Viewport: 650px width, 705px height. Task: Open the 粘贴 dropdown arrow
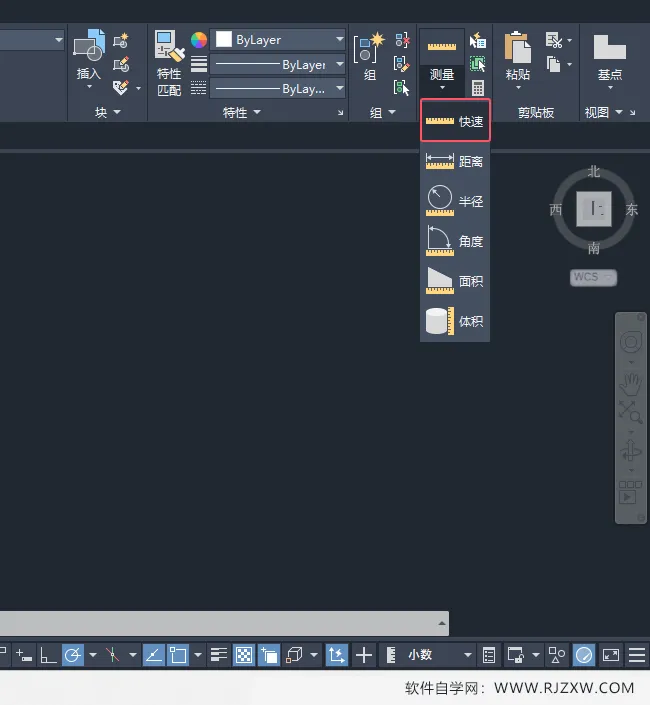click(518, 87)
